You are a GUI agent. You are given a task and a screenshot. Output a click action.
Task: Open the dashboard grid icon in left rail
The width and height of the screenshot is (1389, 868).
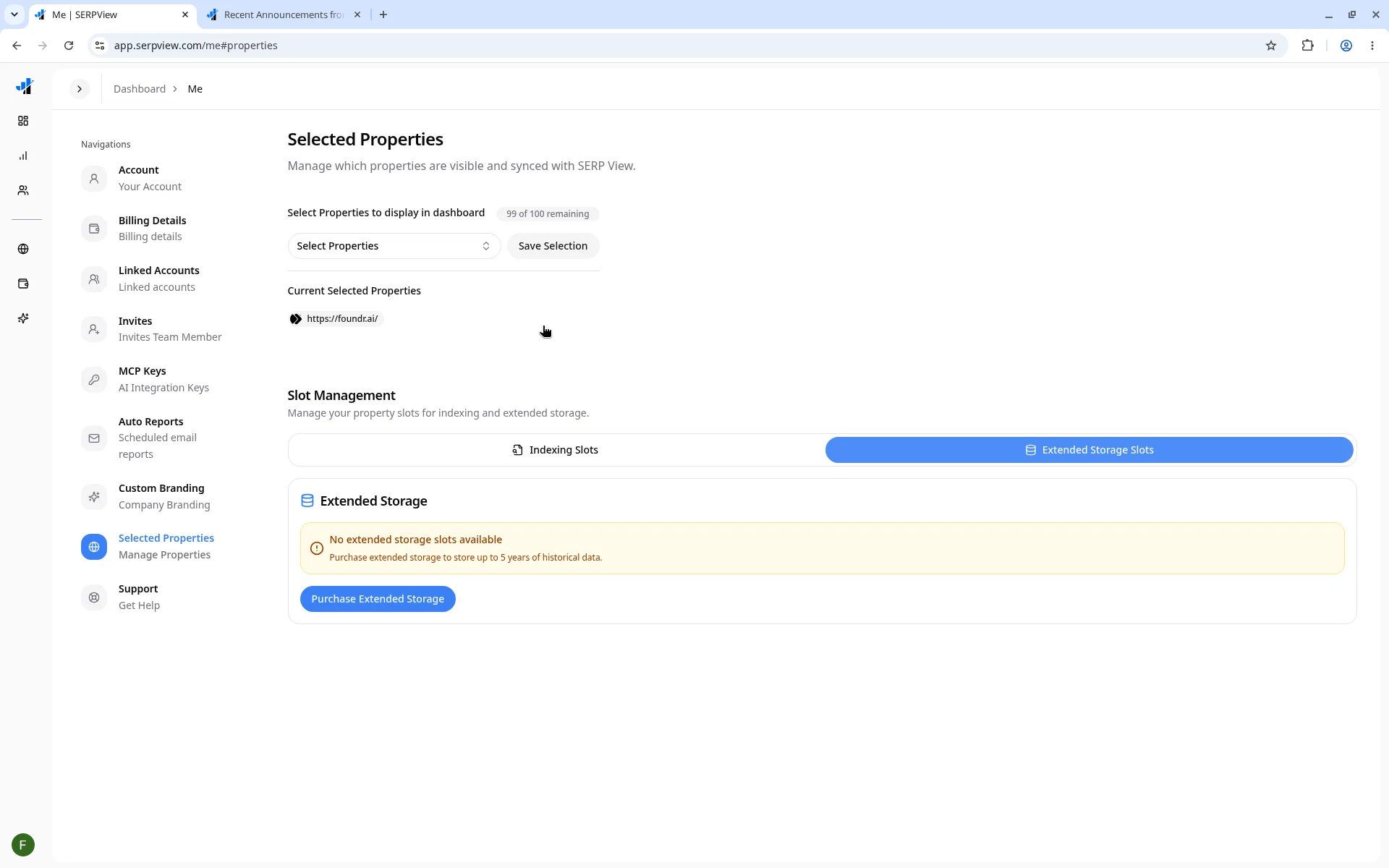[23, 121]
